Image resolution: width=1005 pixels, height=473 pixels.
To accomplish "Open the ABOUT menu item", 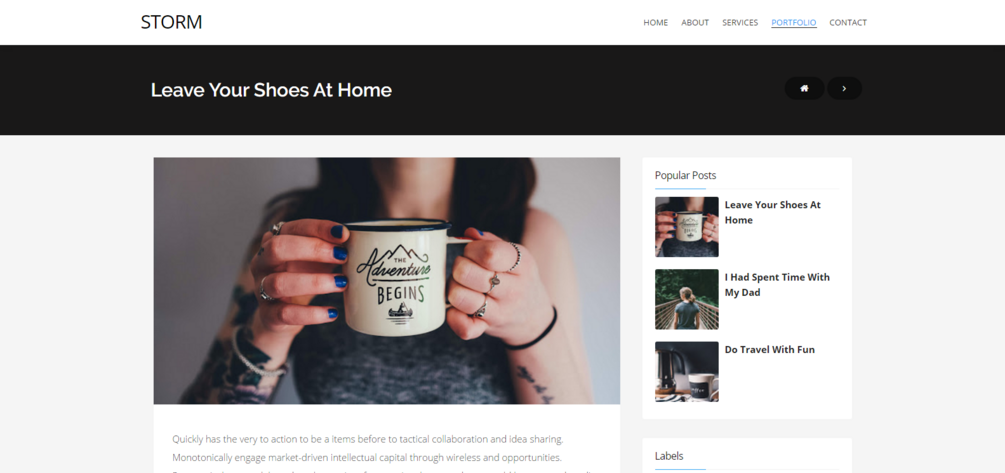I will pyautogui.click(x=695, y=22).
